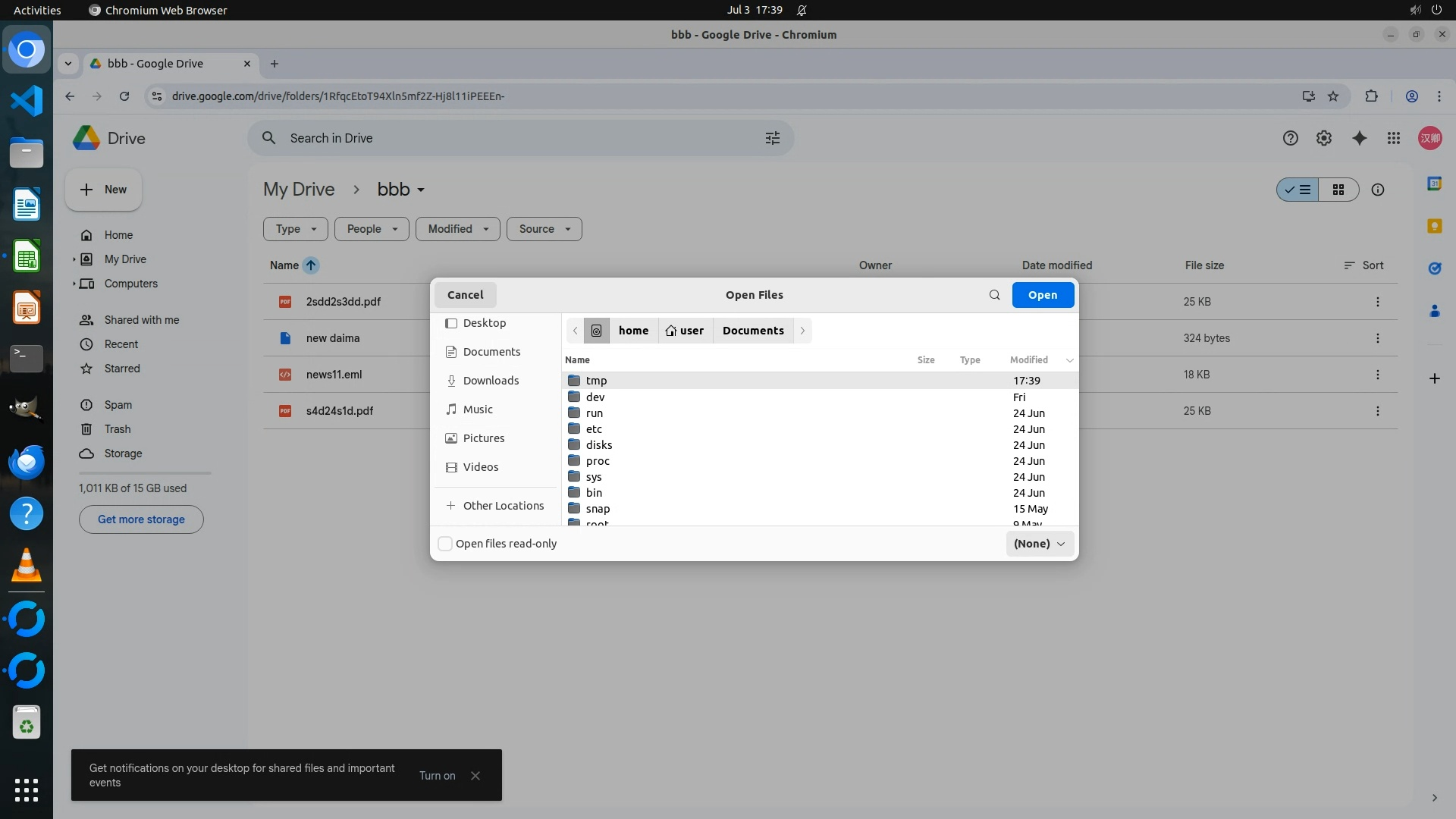This screenshot has height=819, width=1456.
Task: Open Thunderbird mail from the dock
Action: coord(27,462)
